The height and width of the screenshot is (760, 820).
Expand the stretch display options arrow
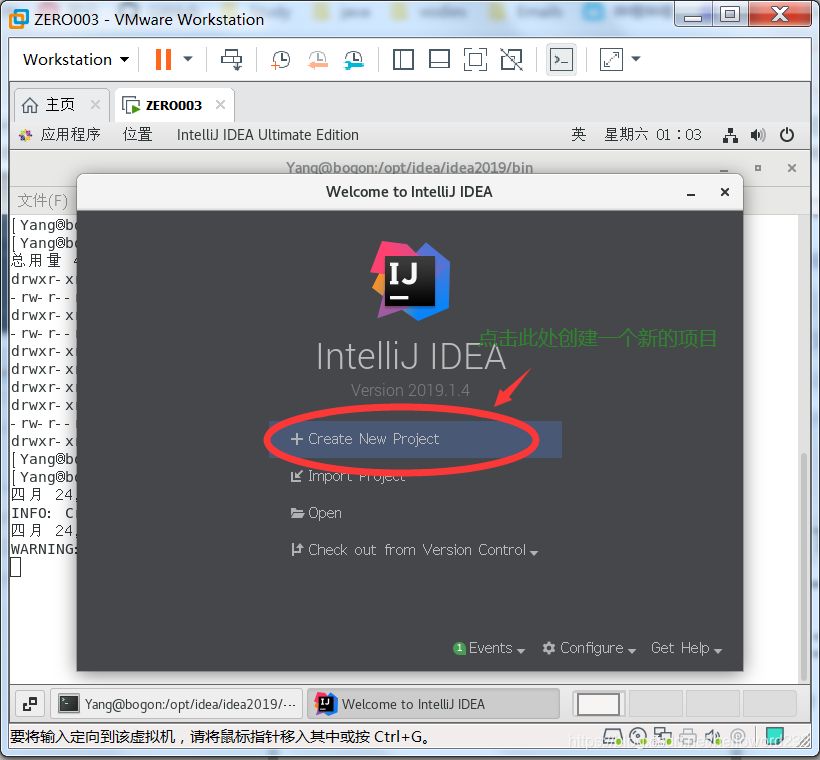click(636, 59)
